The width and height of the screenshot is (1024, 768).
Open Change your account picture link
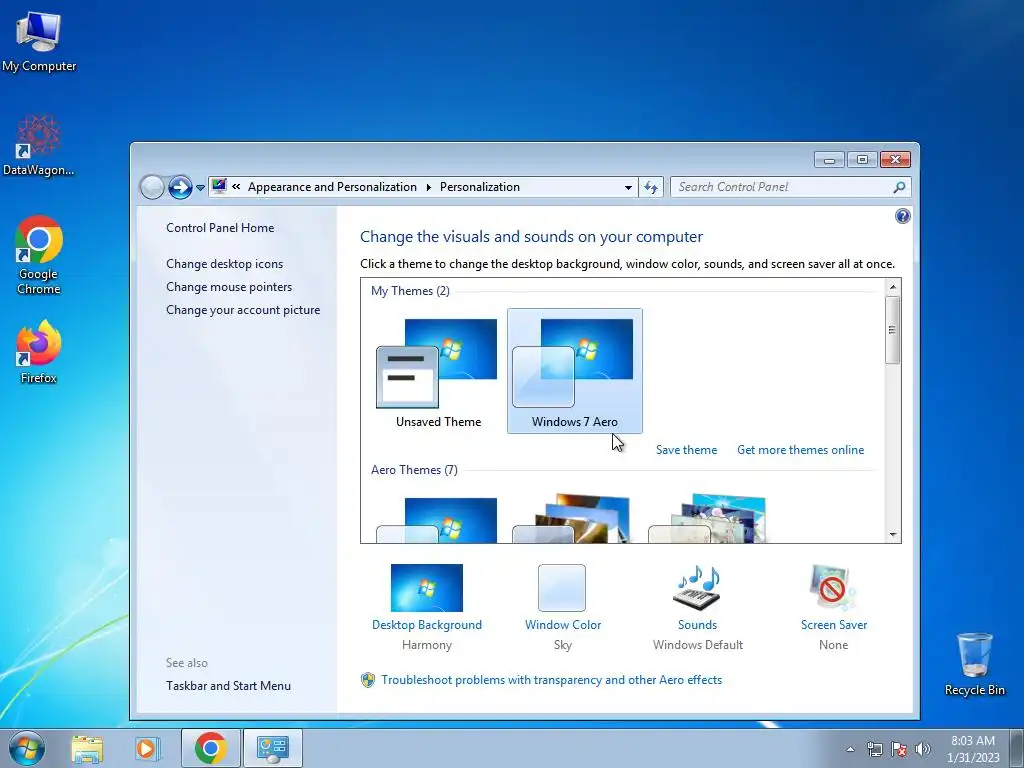pyautogui.click(x=243, y=310)
